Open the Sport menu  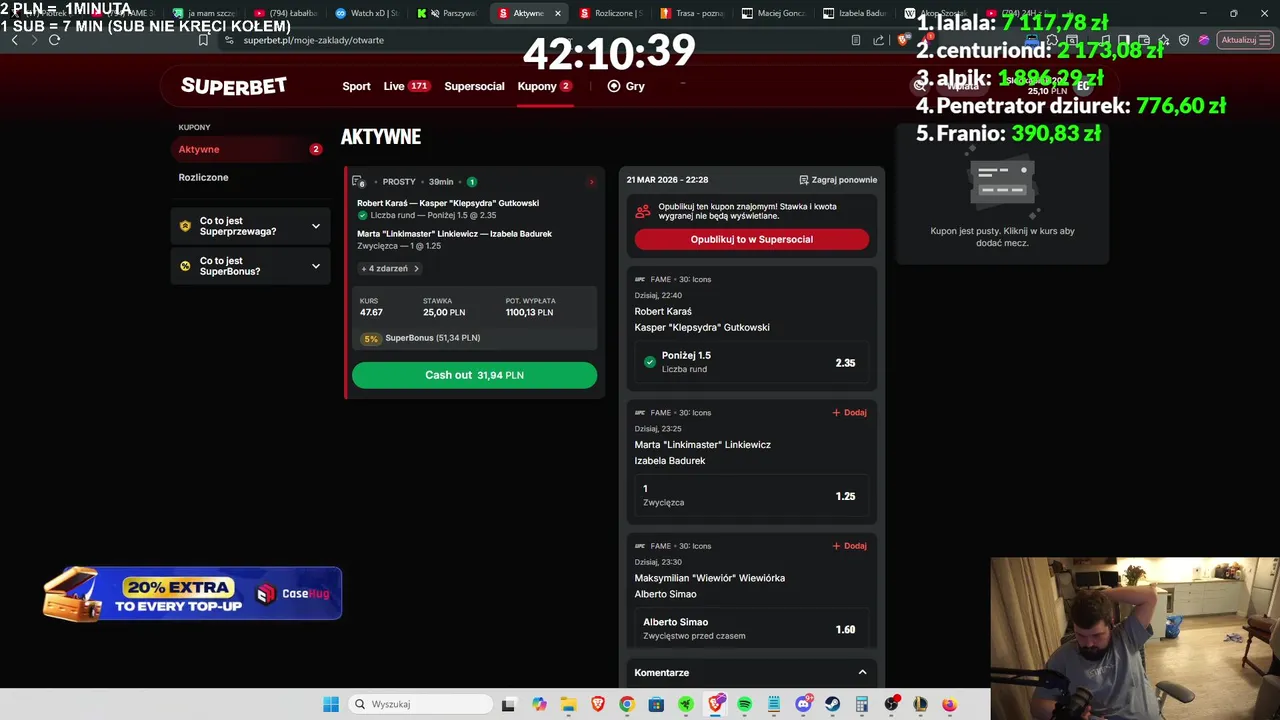356,86
